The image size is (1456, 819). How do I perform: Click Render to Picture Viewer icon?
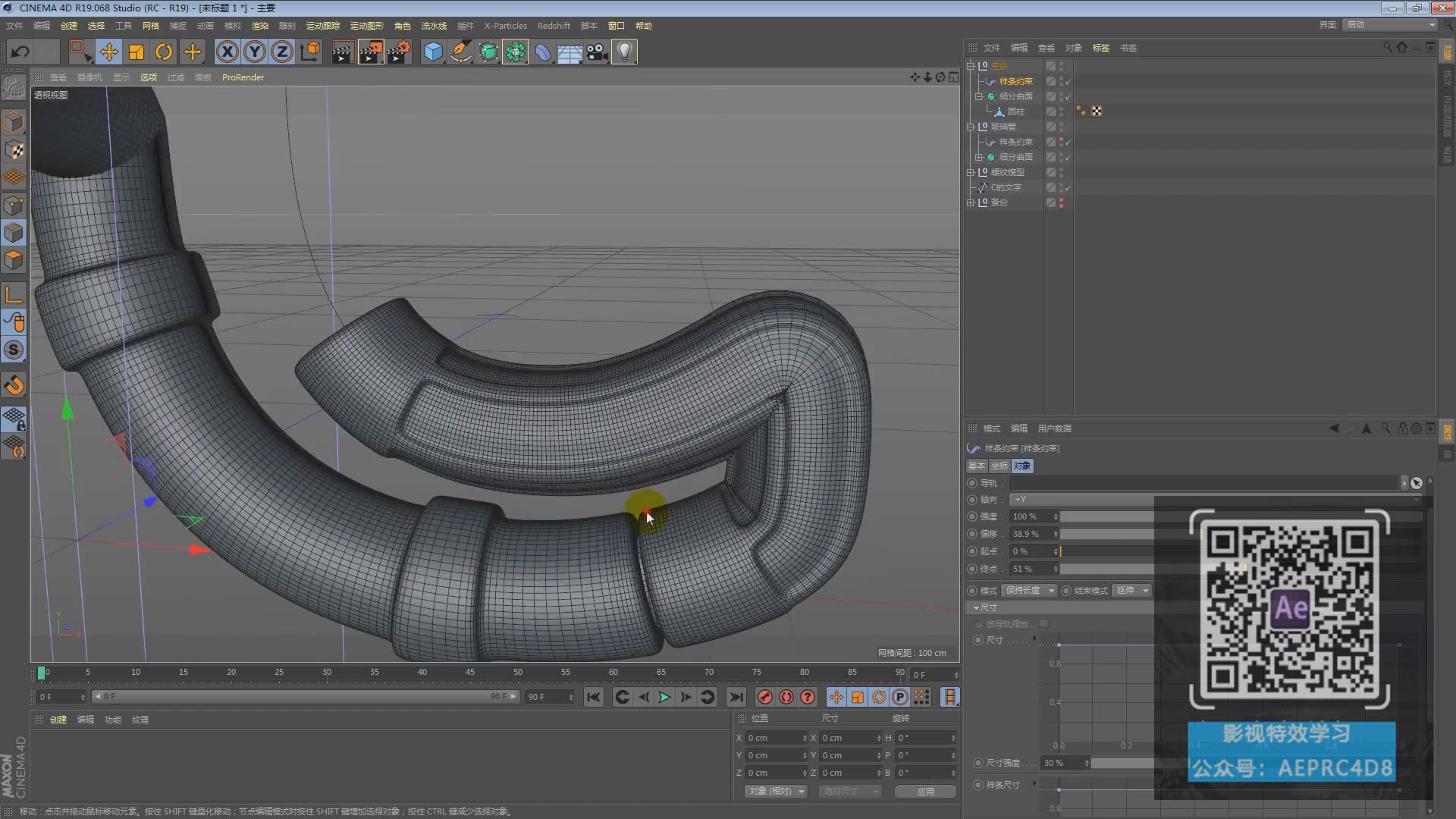(x=370, y=52)
